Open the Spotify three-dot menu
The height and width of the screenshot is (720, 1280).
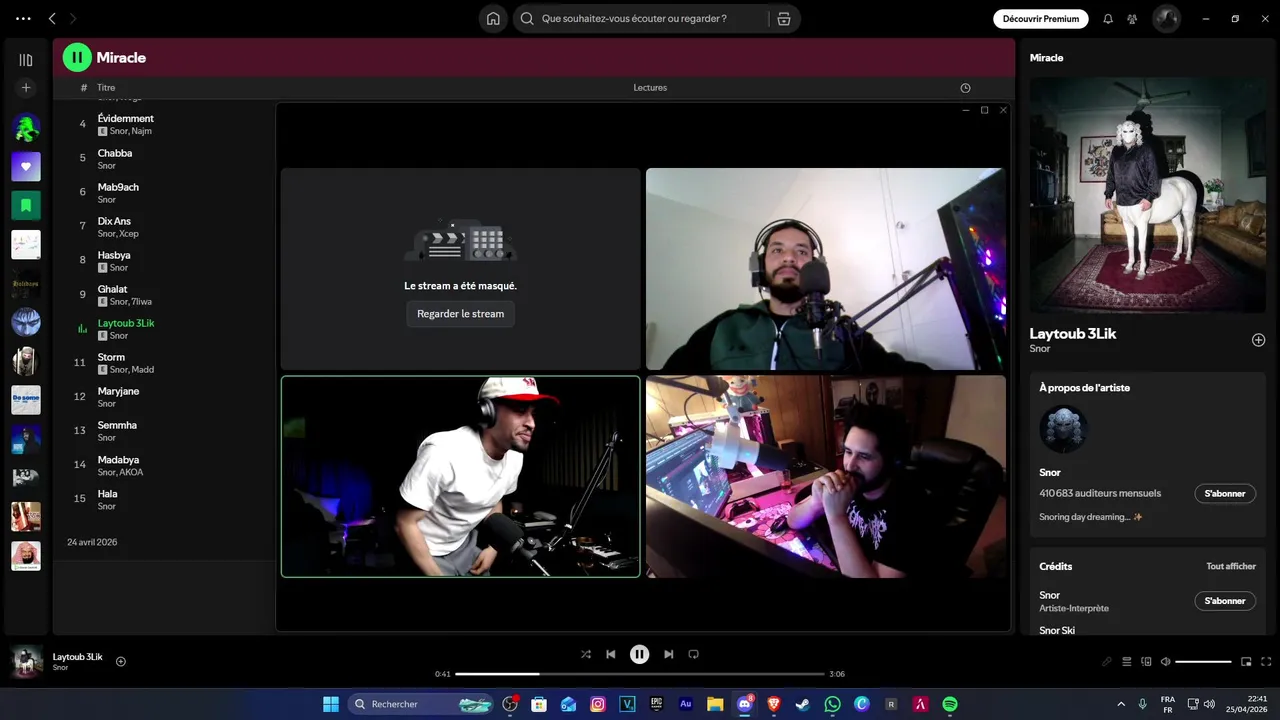click(x=23, y=18)
